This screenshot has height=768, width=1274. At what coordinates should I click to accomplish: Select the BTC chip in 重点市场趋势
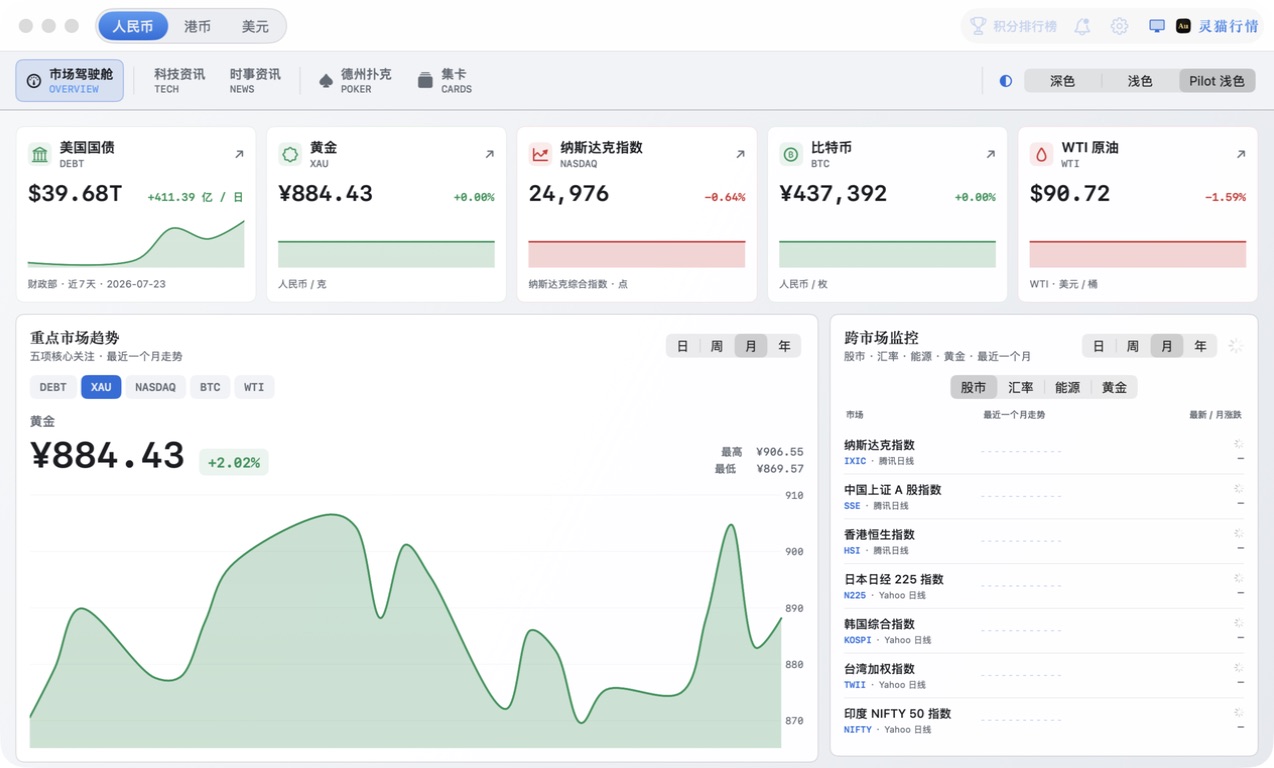click(x=210, y=387)
